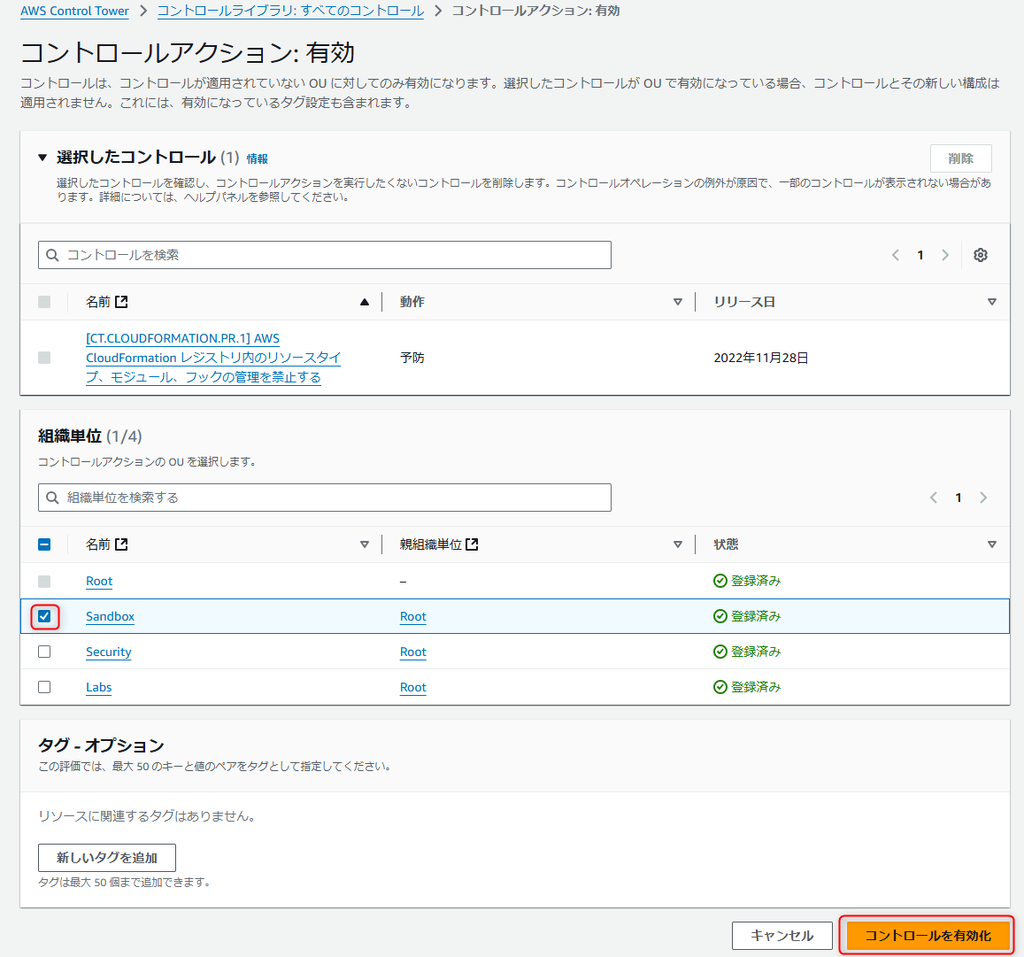The width and height of the screenshot is (1024, 957).
Task: Click the 2022年11月28日 release date cell
Action: coord(761,358)
